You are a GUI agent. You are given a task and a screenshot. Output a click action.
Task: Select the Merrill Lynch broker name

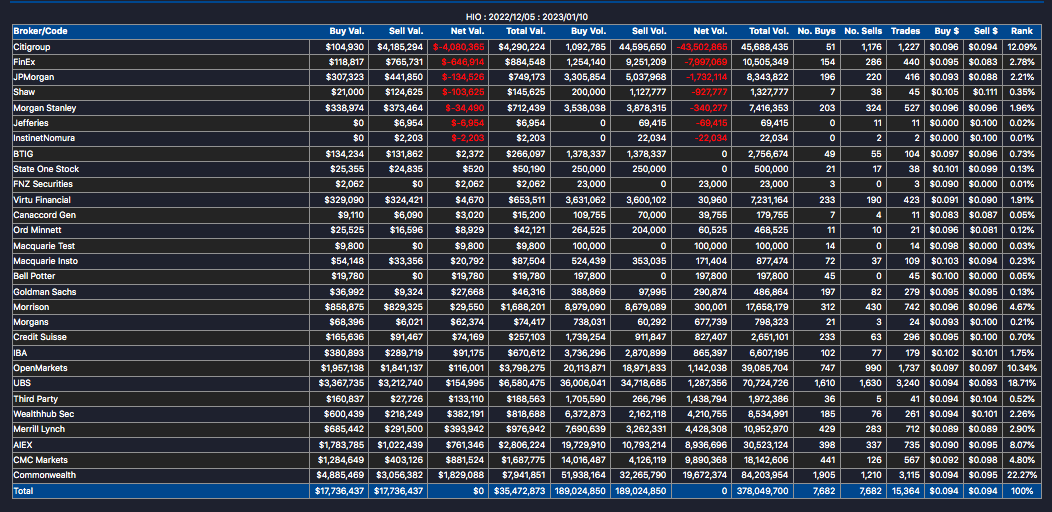click(x=39, y=429)
